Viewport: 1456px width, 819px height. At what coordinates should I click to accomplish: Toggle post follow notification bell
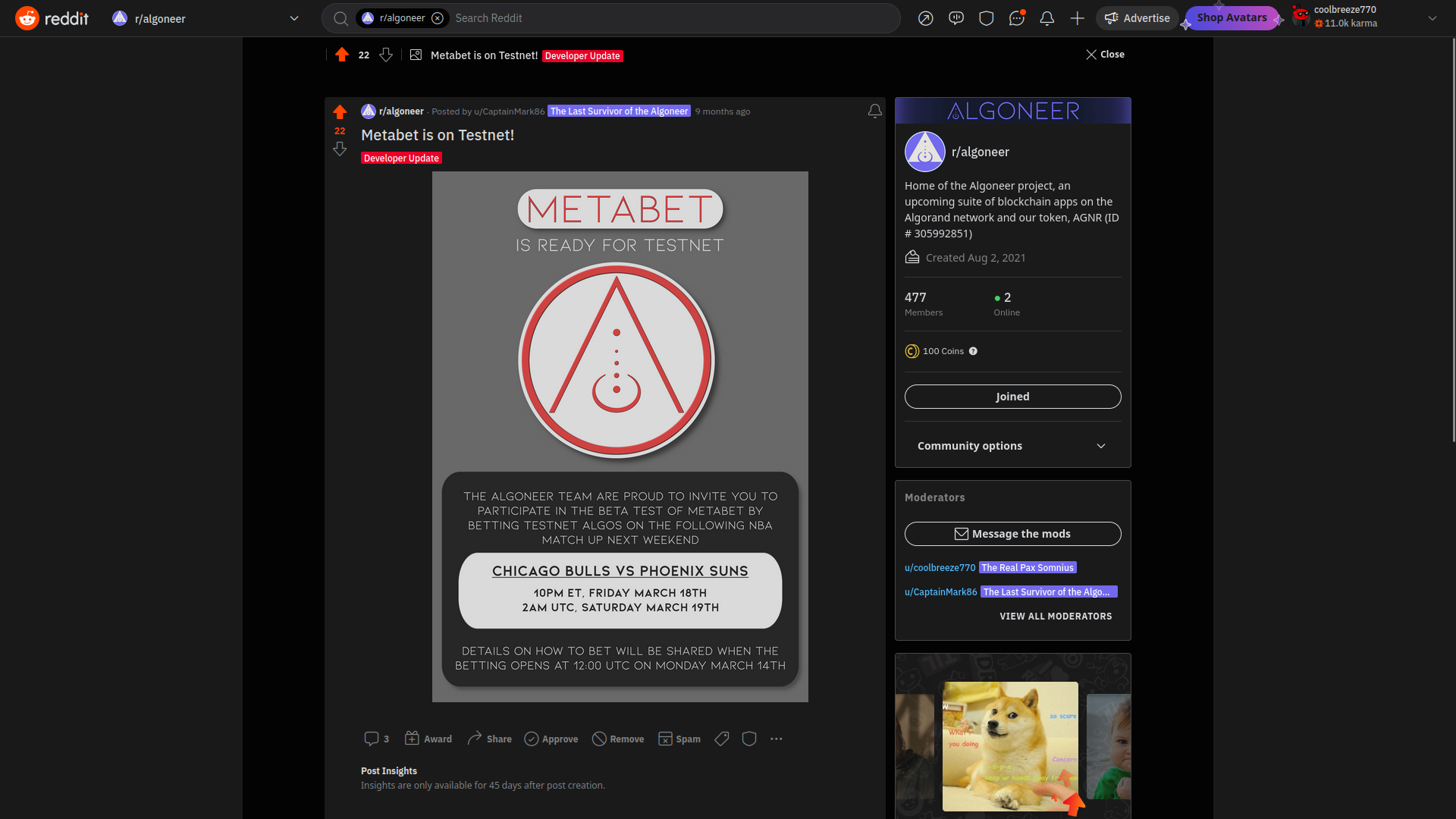tap(874, 111)
